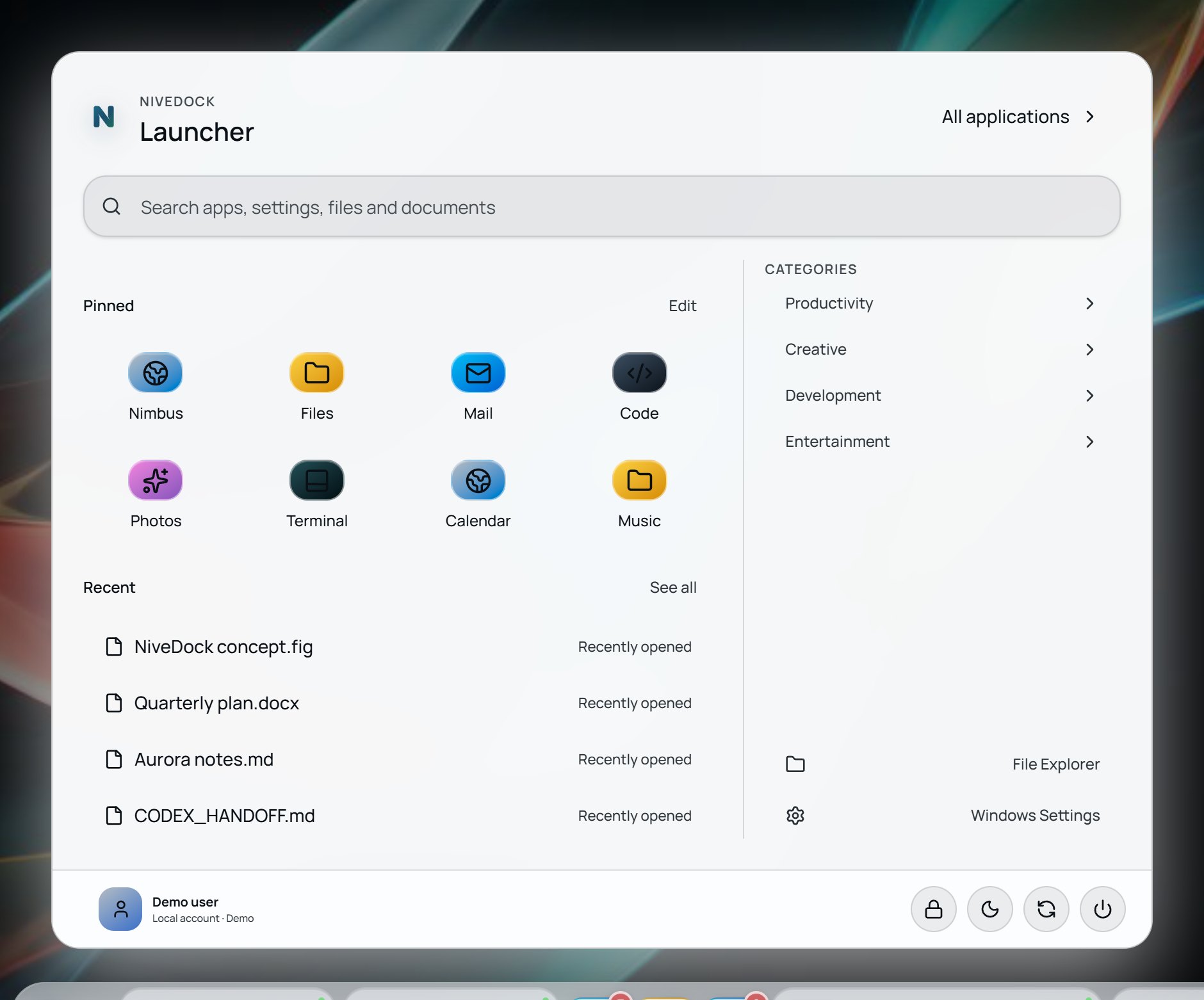Expand the Entertainment category
Image resolution: width=1204 pixels, height=1000 pixels.
click(x=940, y=442)
